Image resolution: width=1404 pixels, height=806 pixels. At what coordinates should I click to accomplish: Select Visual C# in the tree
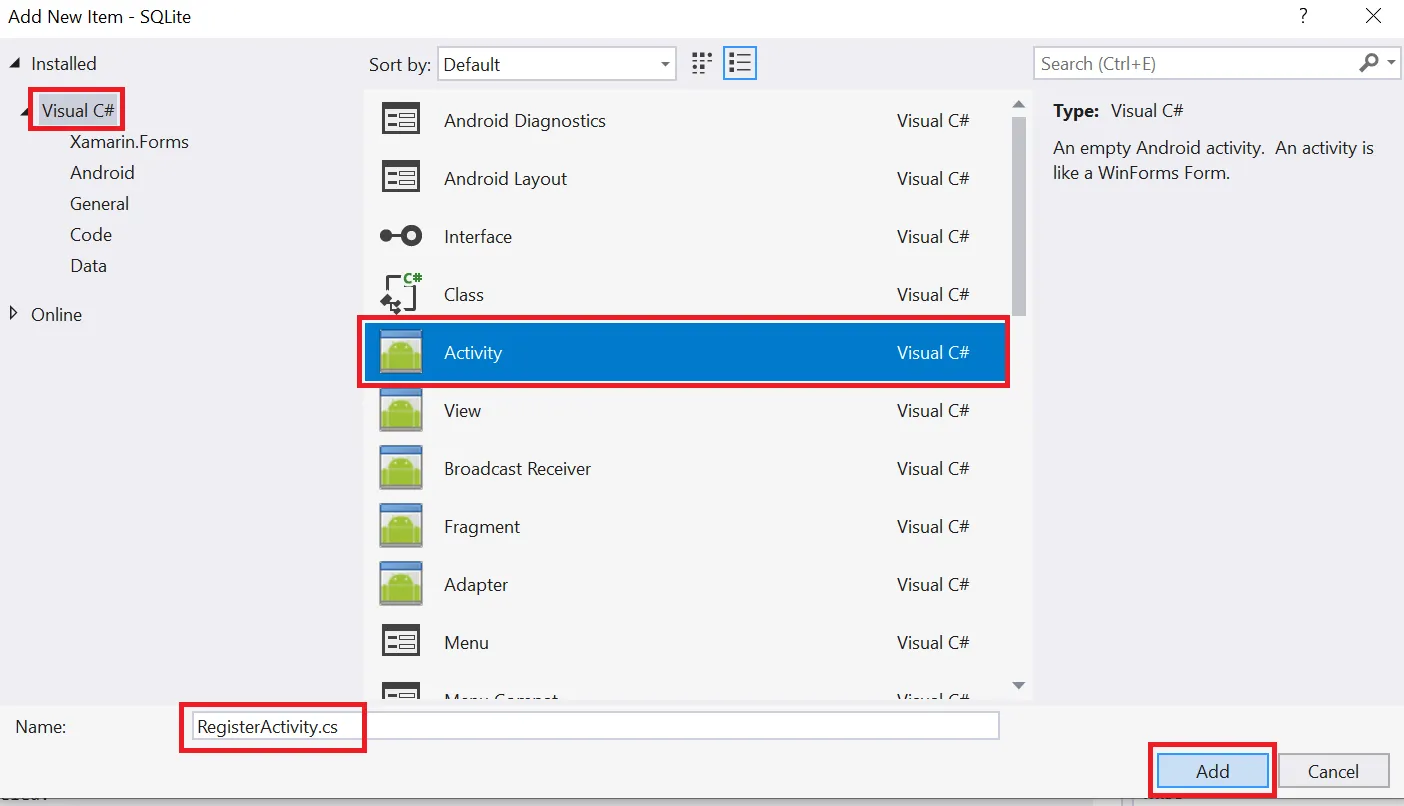79,111
